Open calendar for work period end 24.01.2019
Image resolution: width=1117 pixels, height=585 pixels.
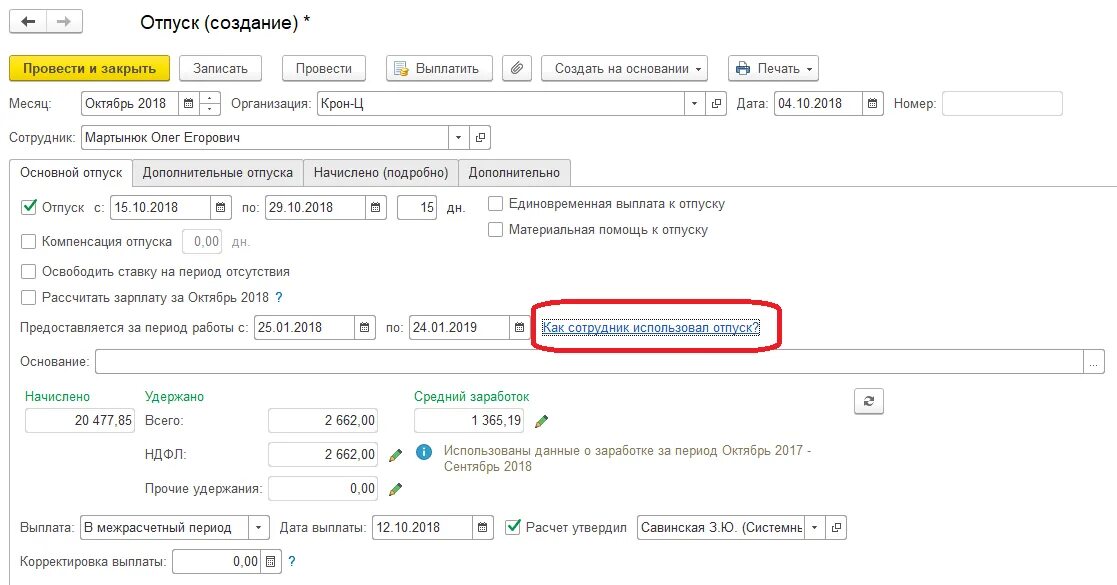(x=519, y=327)
